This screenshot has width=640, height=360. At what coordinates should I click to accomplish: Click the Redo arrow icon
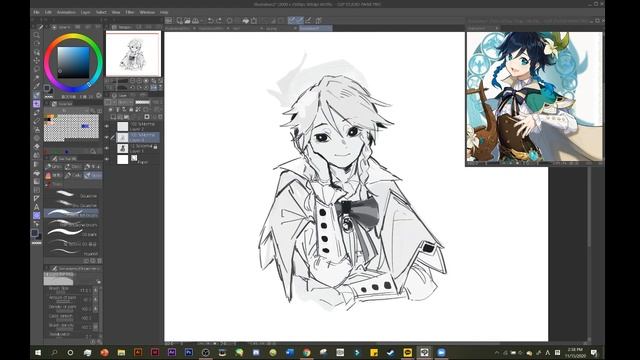click(x=219, y=20)
